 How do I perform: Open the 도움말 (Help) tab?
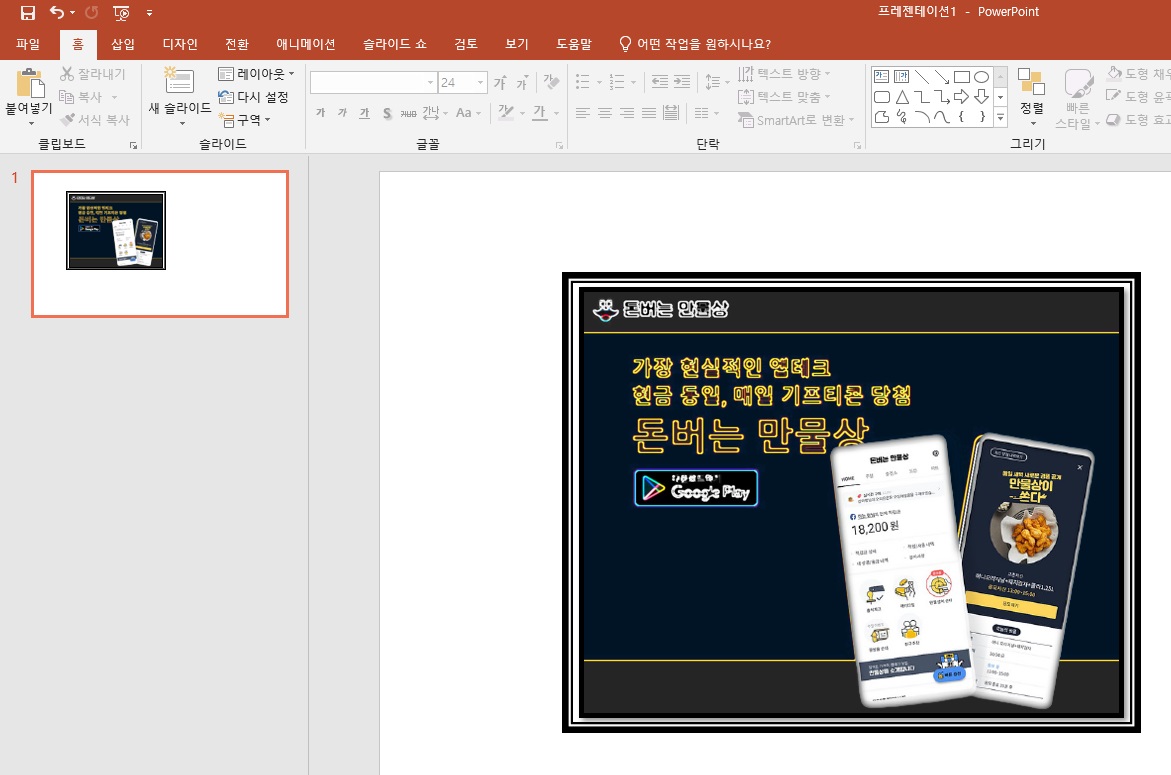[574, 44]
